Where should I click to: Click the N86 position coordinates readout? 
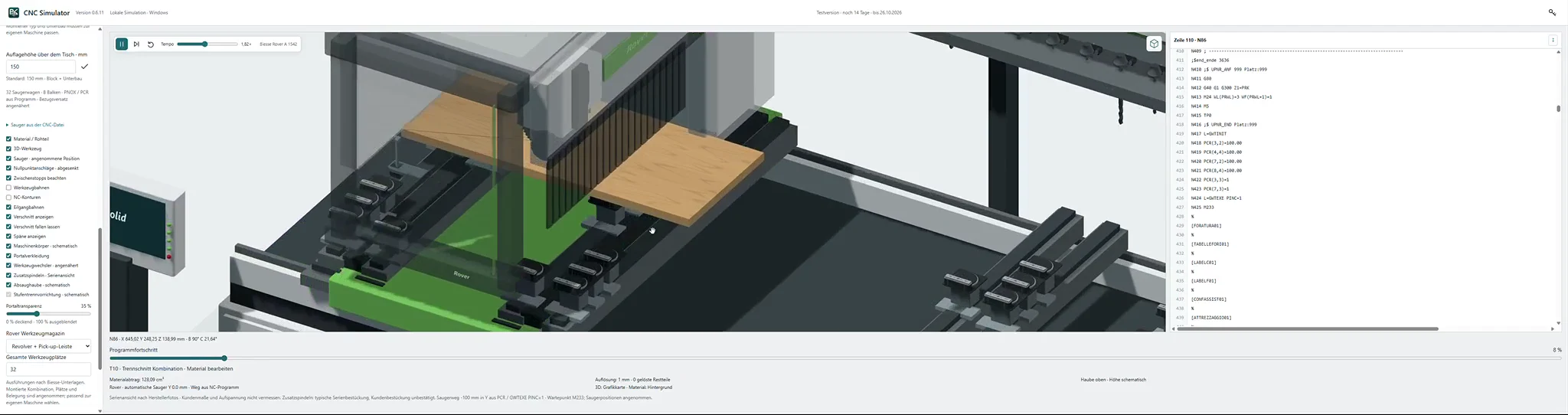coord(163,338)
